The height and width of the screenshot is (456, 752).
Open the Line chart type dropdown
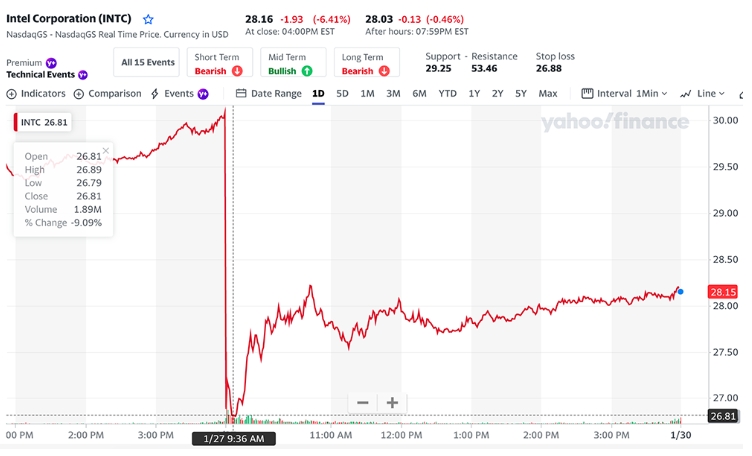[x=703, y=94]
